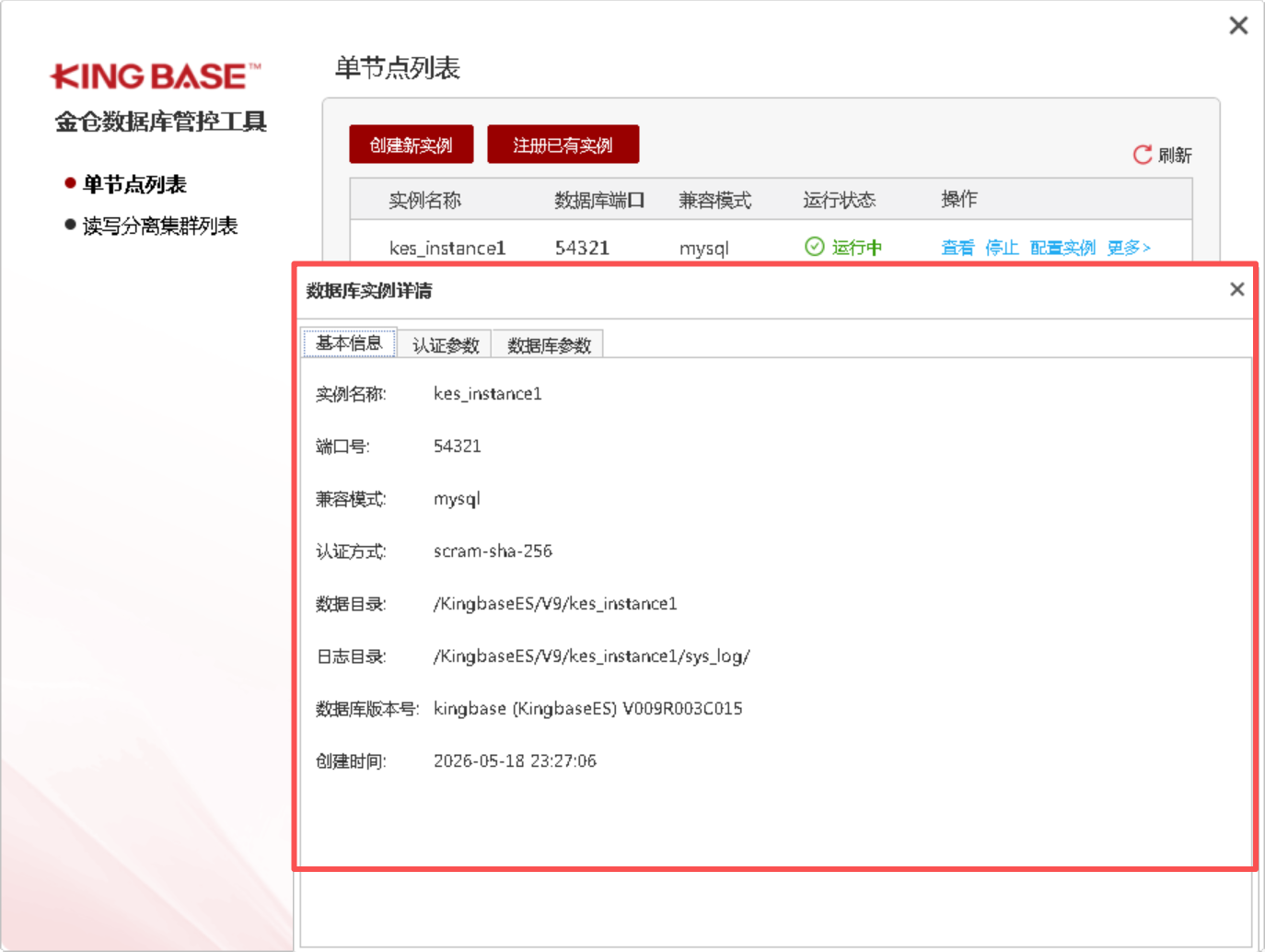Click the 兼容模式 column header
The image size is (1265, 952).
coord(714,200)
